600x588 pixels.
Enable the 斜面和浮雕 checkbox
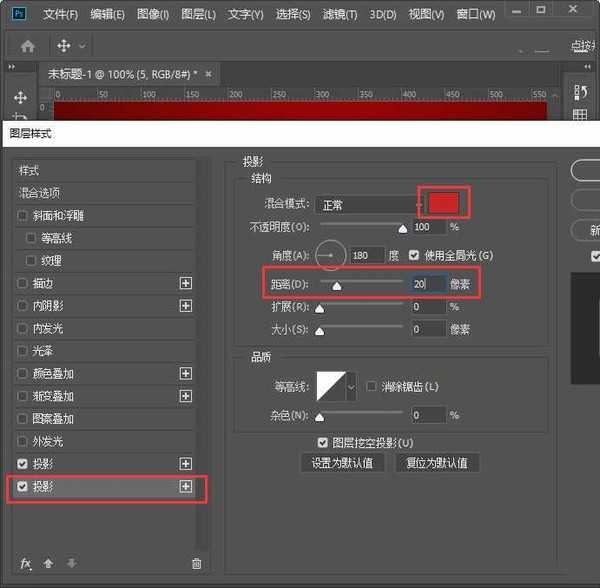[23, 216]
